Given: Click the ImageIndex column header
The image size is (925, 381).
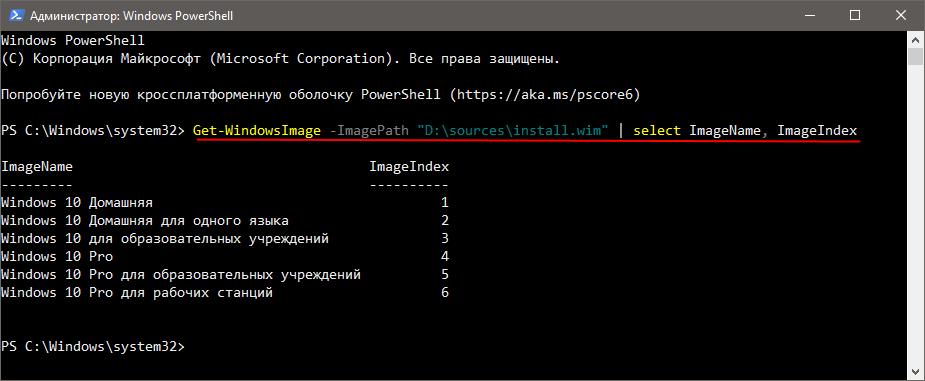Looking at the screenshot, I should pos(409,167).
